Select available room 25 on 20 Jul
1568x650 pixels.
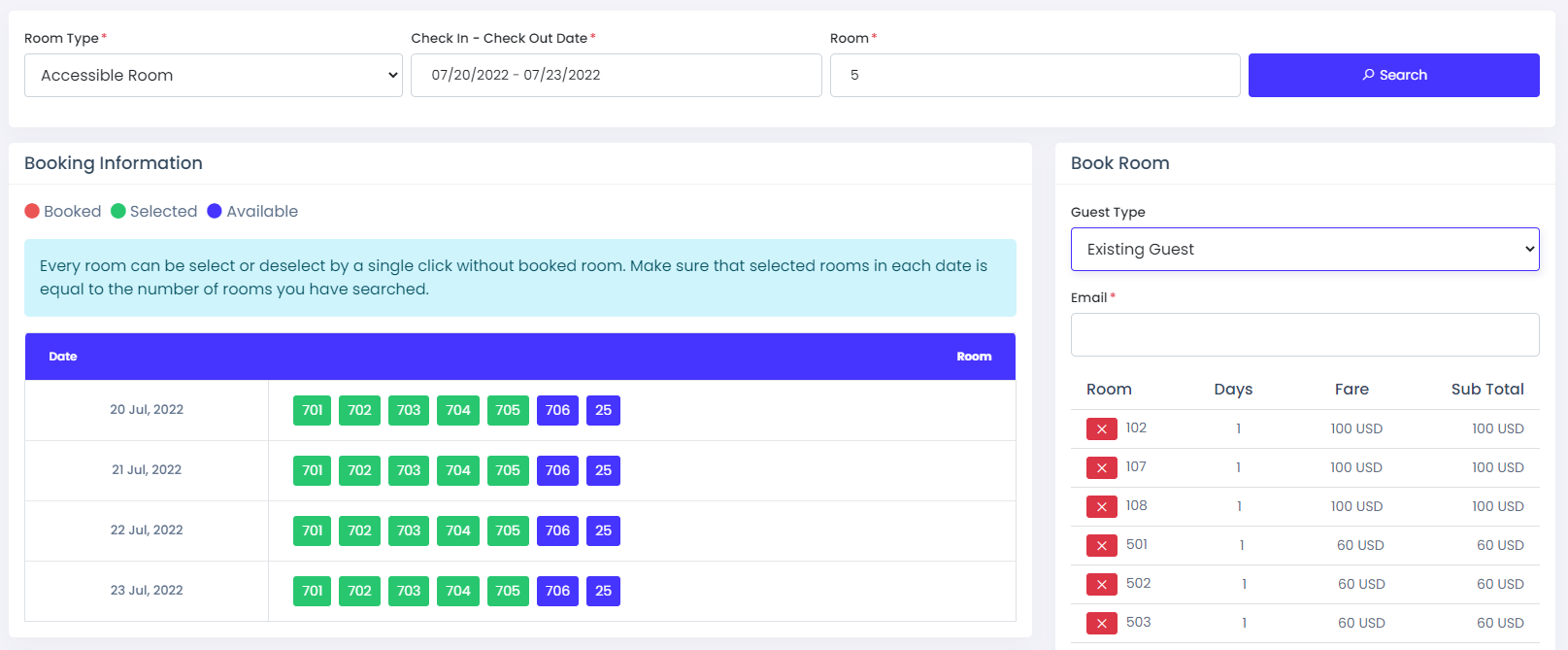click(x=603, y=410)
